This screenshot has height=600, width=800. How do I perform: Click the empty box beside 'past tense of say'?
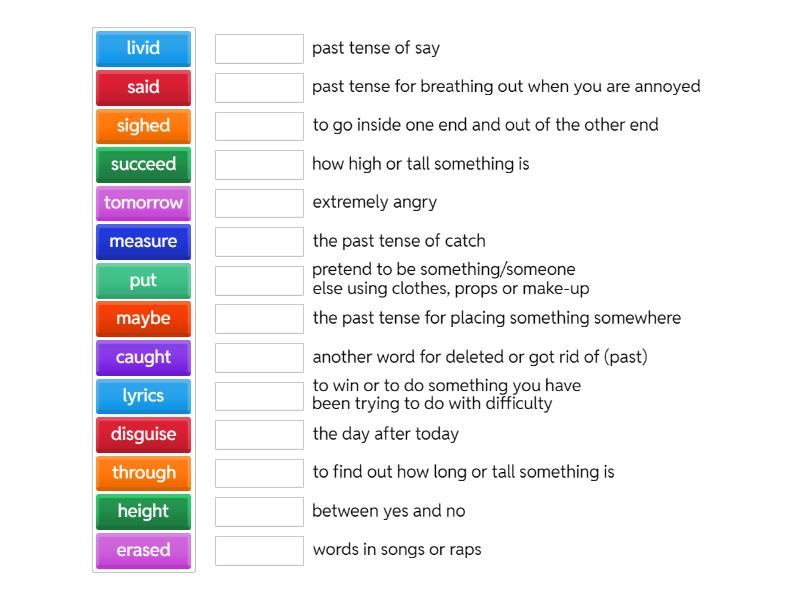point(259,49)
